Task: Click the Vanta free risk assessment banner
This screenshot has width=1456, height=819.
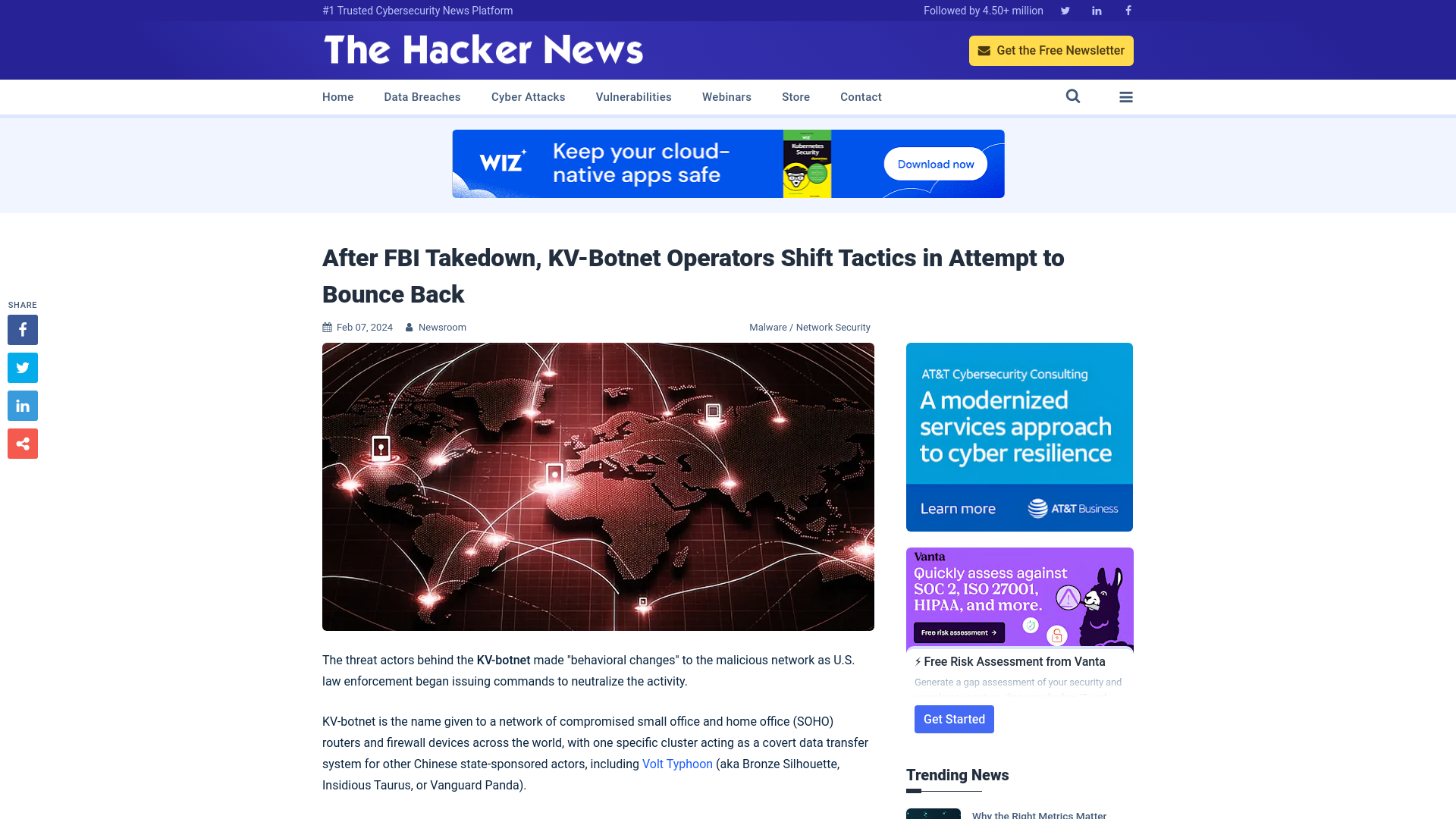Action: [x=1019, y=598]
